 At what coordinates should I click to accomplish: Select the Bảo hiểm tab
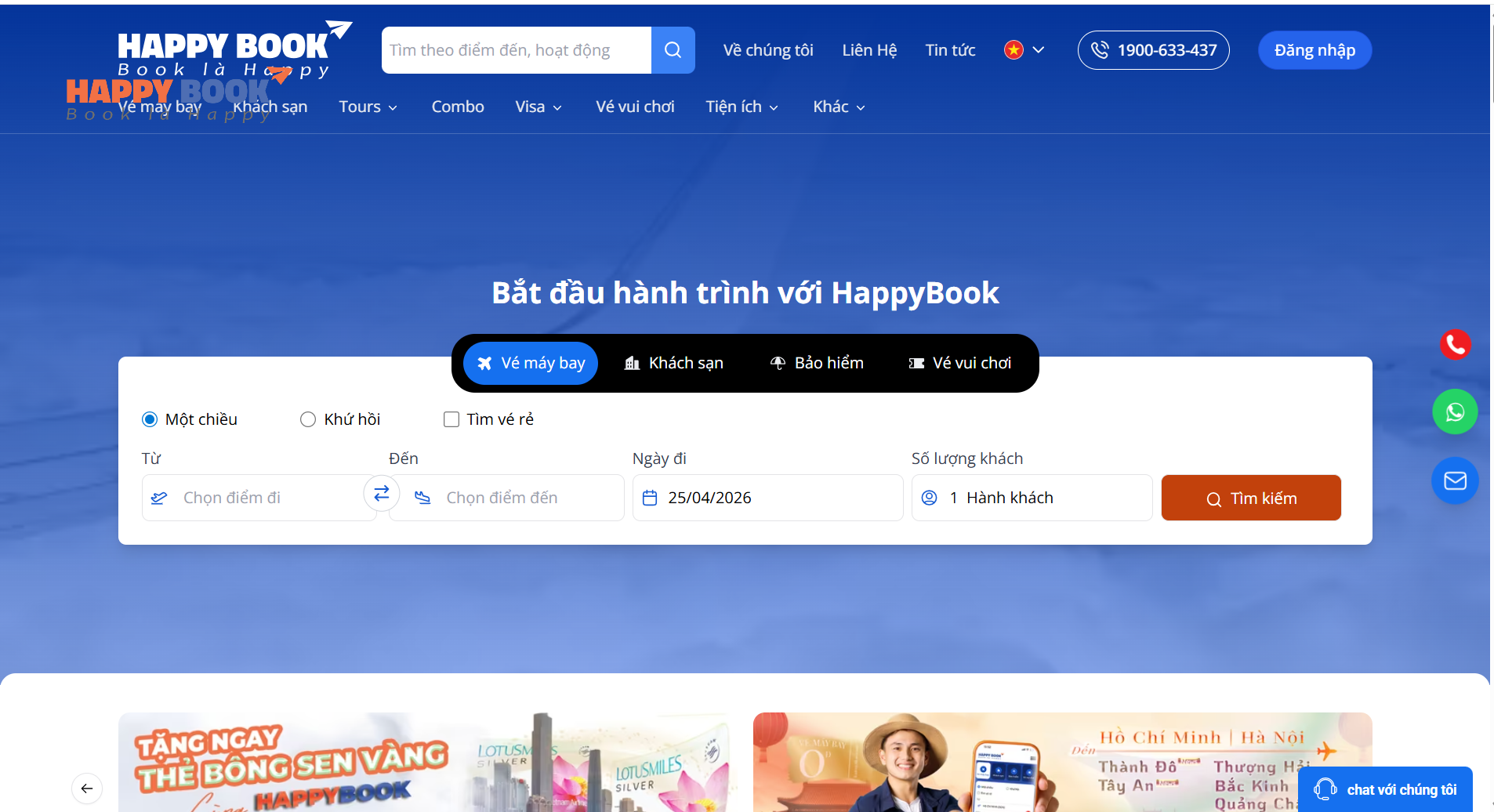[816, 363]
